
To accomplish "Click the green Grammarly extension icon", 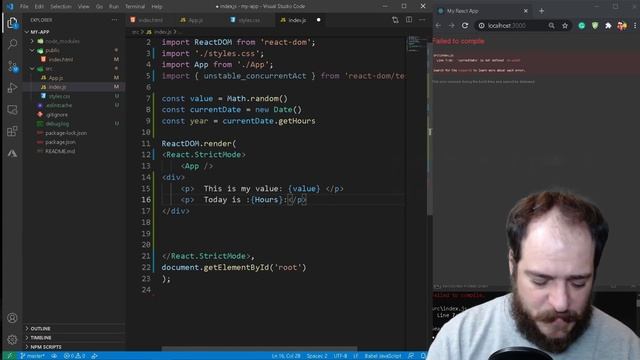I will [x=582, y=26].
